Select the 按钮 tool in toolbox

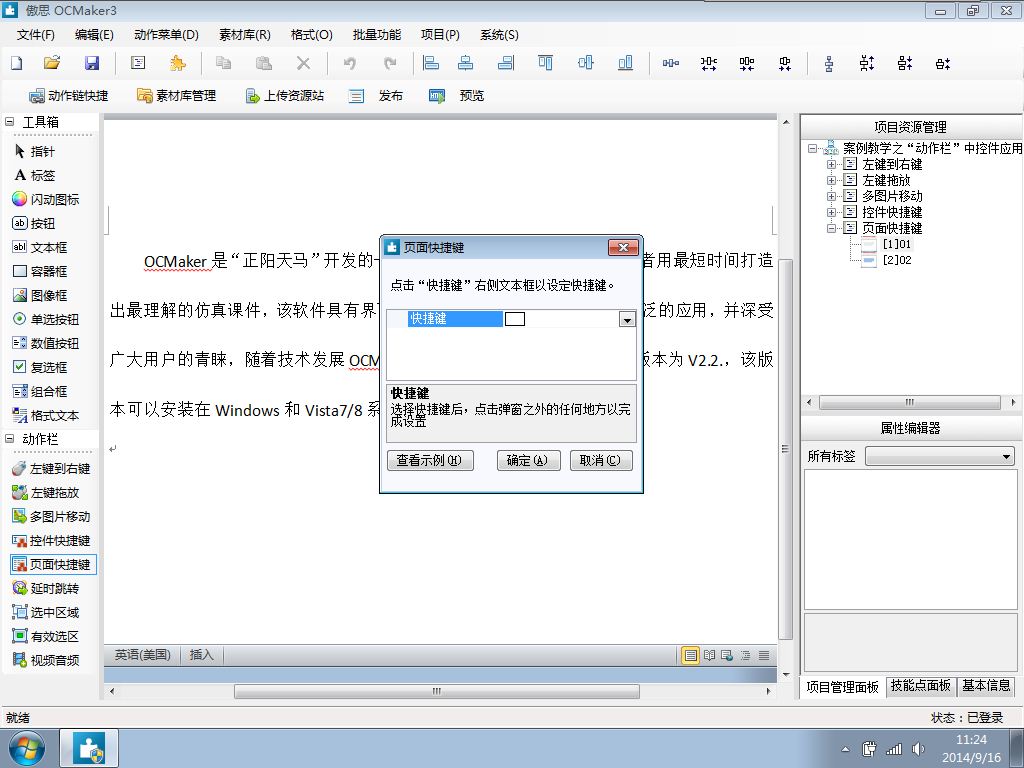pyautogui.click(x=34, y=223)
